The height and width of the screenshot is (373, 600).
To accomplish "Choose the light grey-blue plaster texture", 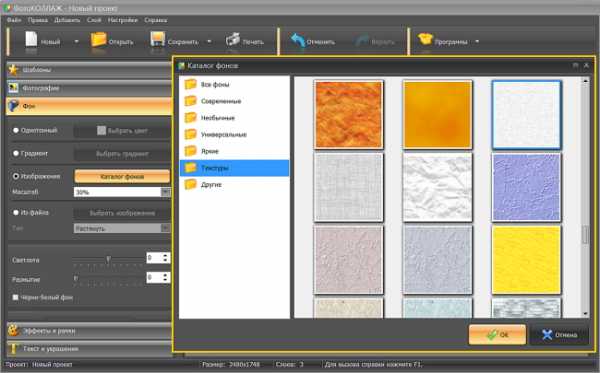I will pos(437,260).
